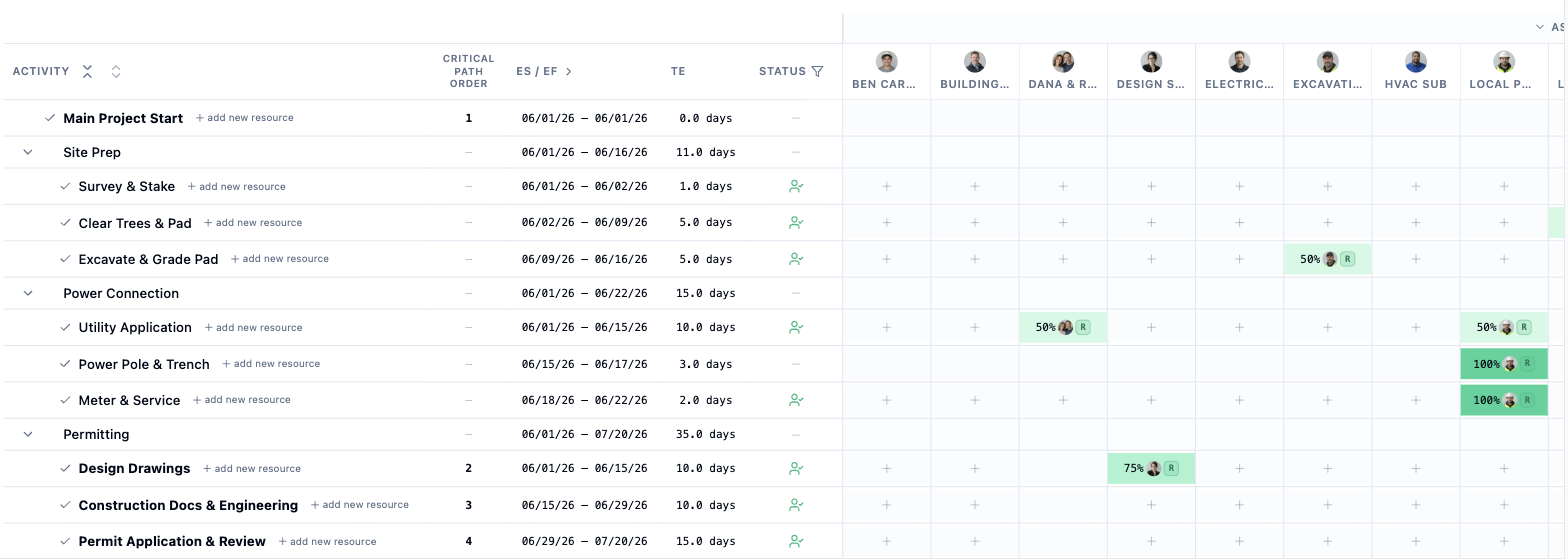Click the Local P... resource avatar

pyautogui.click(x=1503, y=62)
